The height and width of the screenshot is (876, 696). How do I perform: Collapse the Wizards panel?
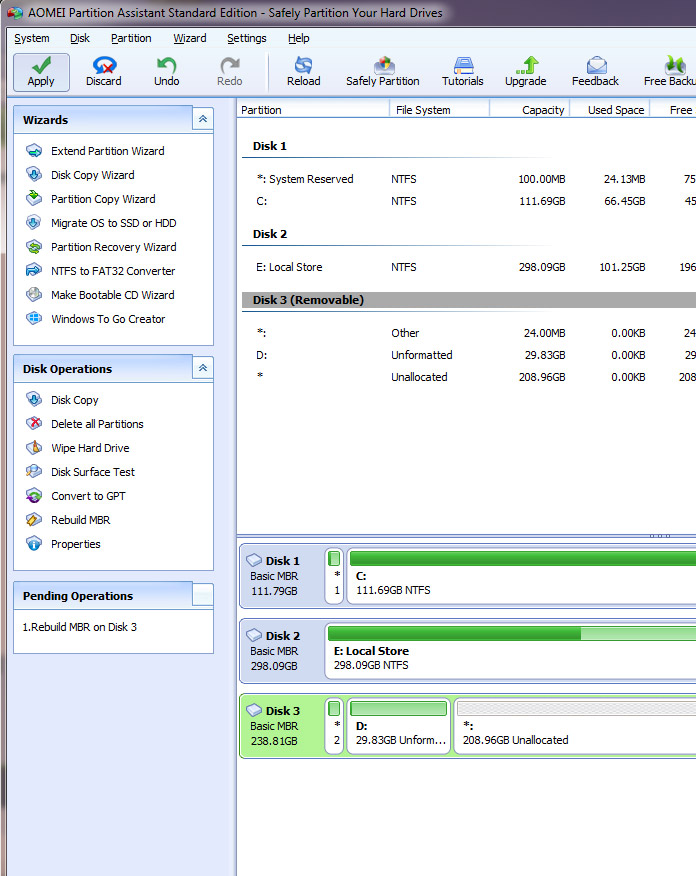pos(203,119)
